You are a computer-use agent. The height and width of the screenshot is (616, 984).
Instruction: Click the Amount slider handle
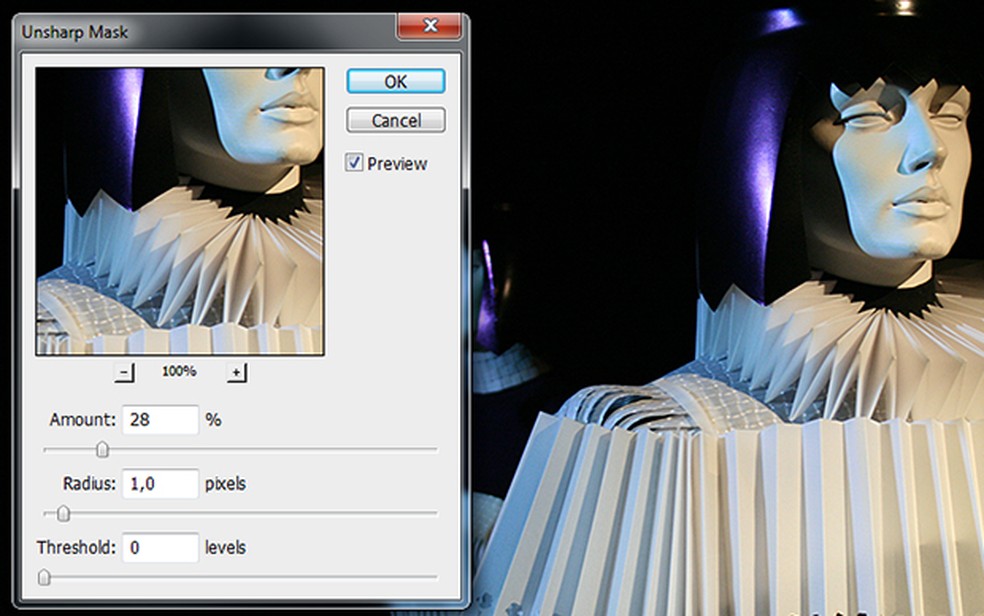pyautogui.click(x=102, y=449)
